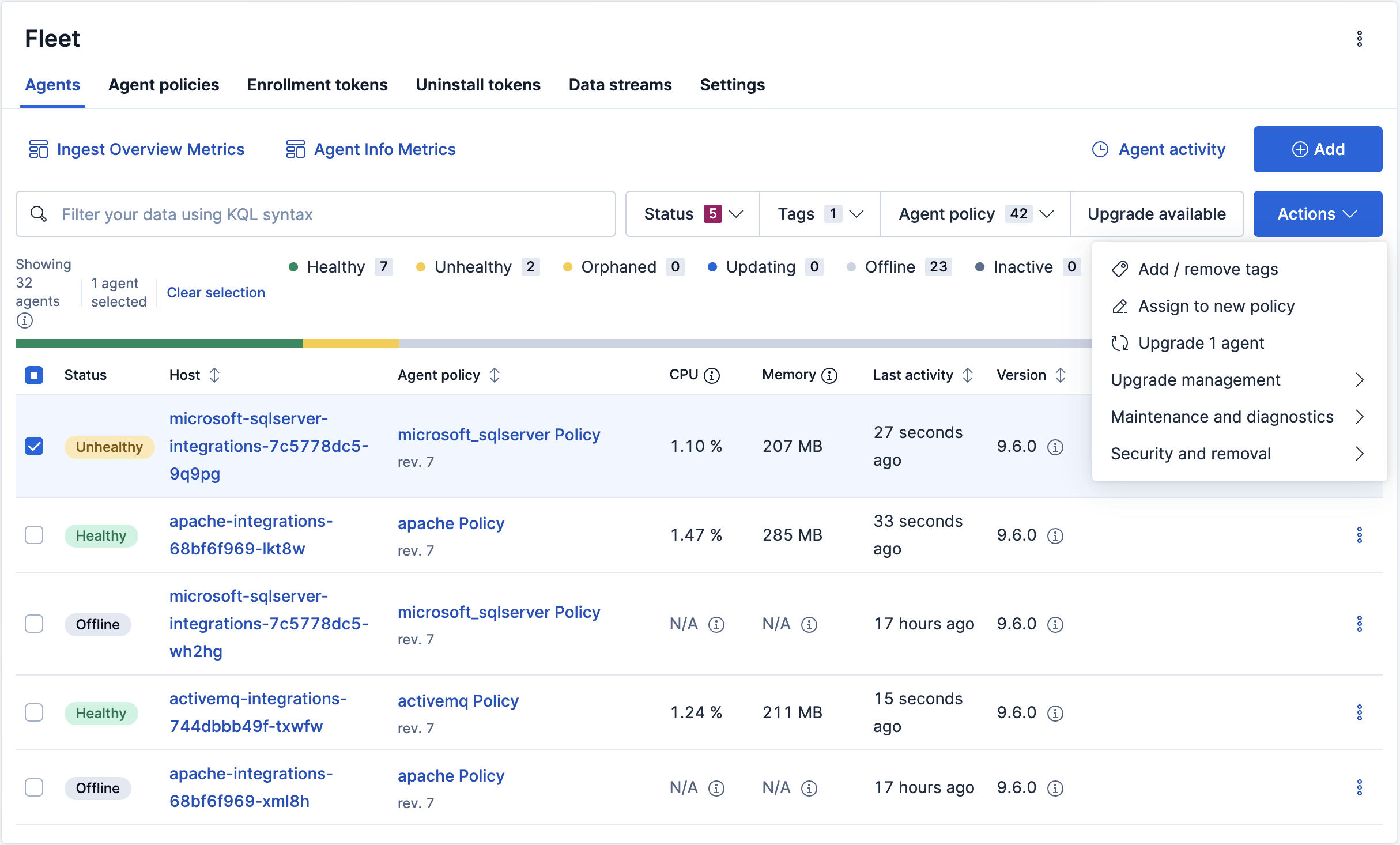1400x845 pixels.
Task: Click the yellow unhealthy segment of status bar
Action: coord(350,344)
